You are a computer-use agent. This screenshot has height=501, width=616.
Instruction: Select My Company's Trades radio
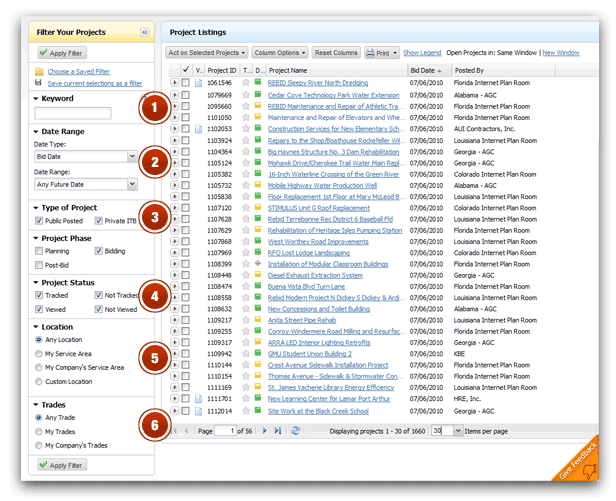[38, 446]
